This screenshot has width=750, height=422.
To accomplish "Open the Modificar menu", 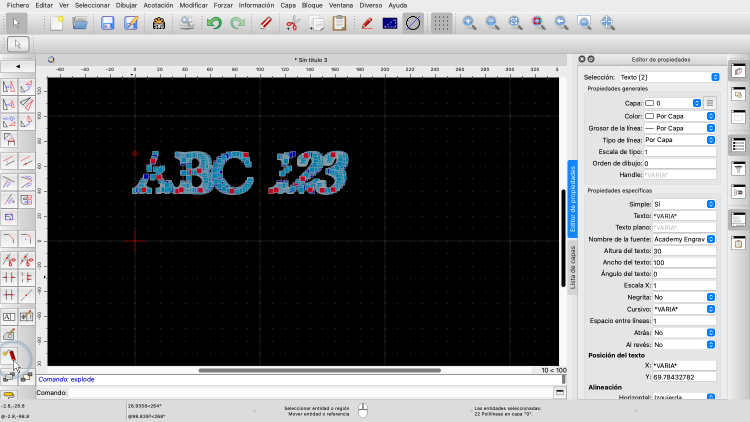I will (x=193, y=5).
